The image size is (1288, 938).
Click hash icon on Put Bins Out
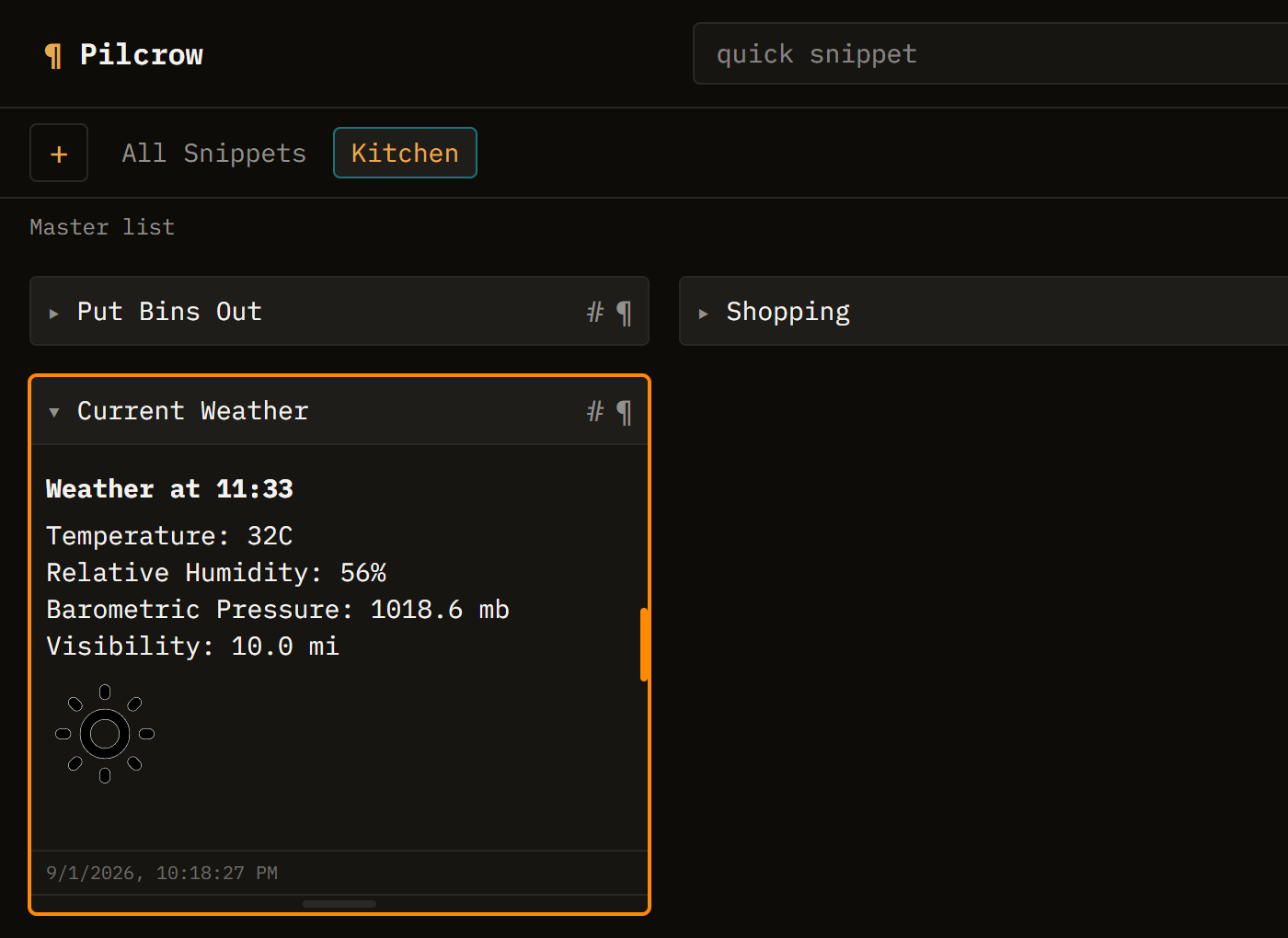595,312
